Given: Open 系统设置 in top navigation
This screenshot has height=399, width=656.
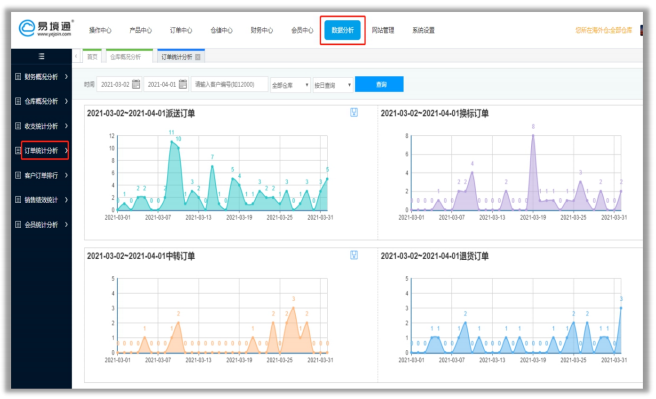Looking at the screenshot, I should pyautogui.click(x=423, y=30).
